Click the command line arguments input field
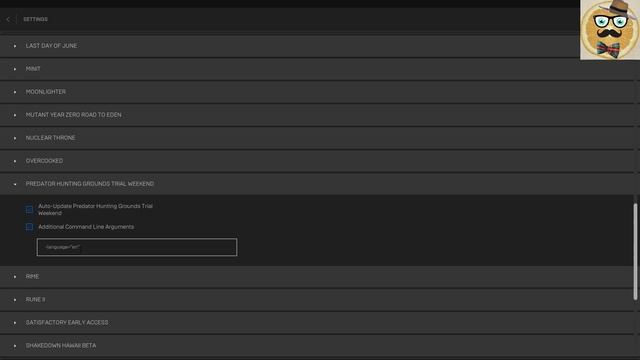 (x=137, y=247)
